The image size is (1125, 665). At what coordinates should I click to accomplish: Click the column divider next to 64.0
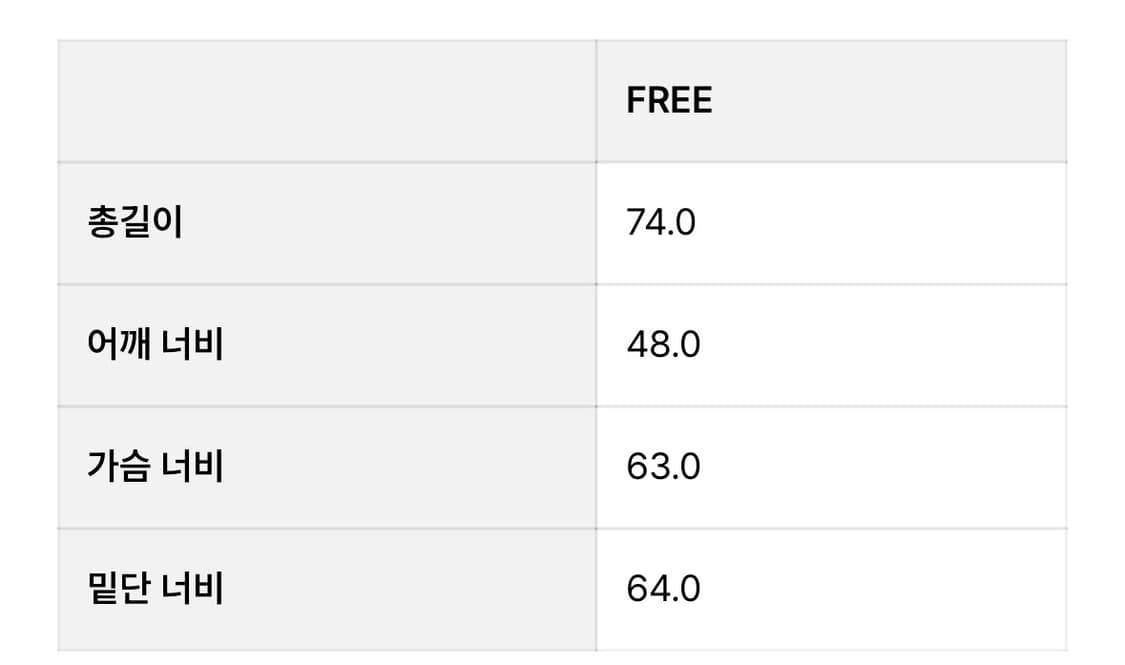(x=596, y=590)
